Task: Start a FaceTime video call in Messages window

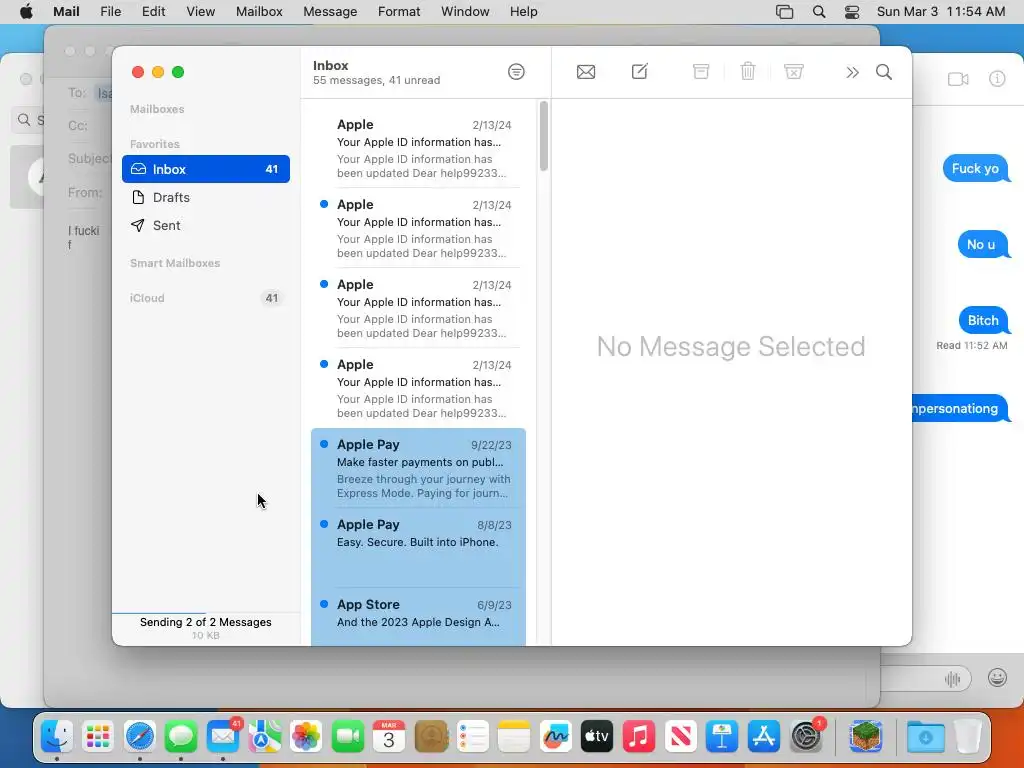Action: point(958,79)
